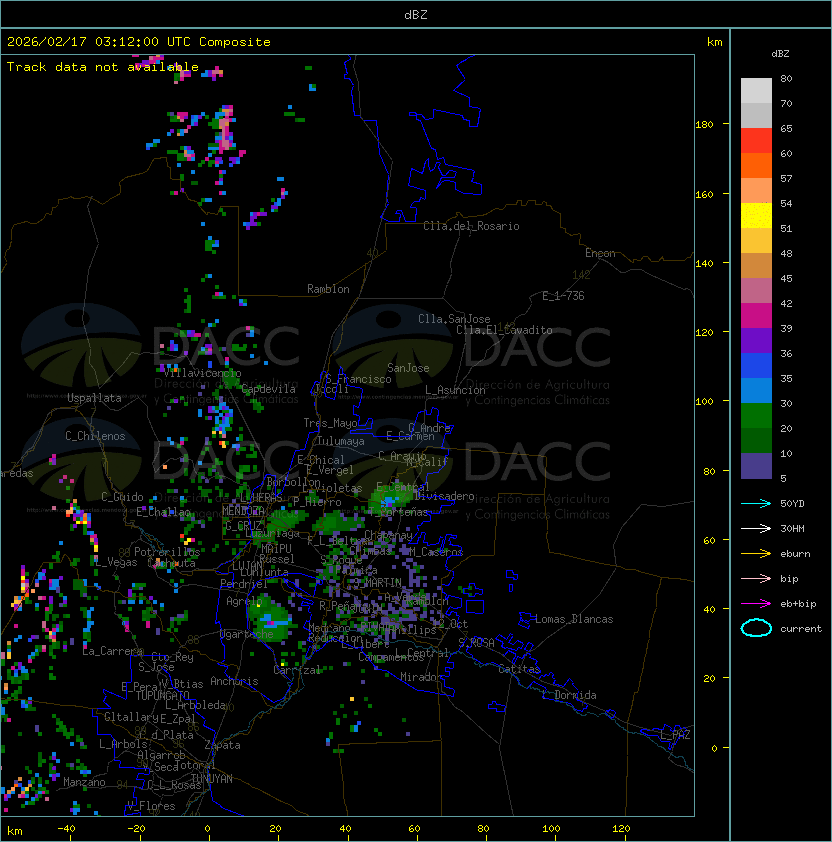
Task: Click the 'Ramblon' map label
Action: pos(328,289)
